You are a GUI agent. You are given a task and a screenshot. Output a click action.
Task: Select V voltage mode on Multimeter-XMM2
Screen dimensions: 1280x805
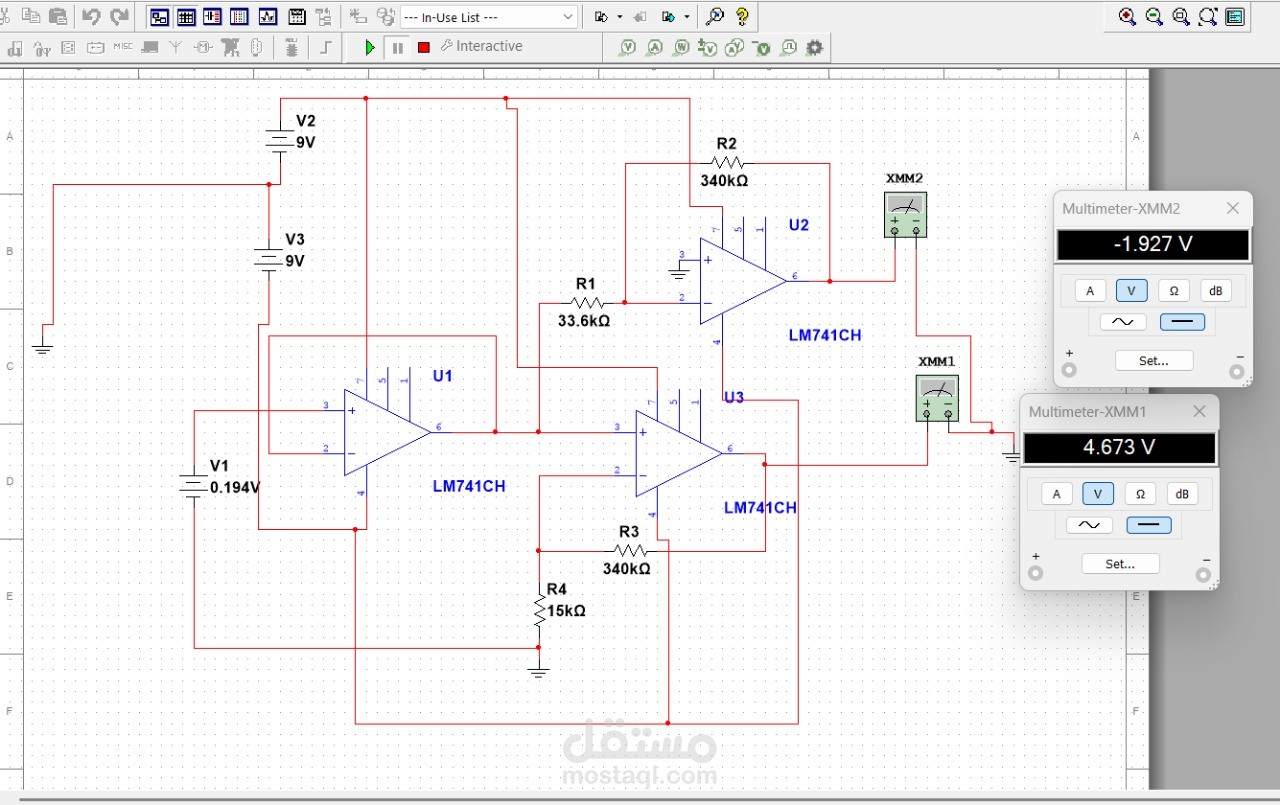tap(1131, 291)
